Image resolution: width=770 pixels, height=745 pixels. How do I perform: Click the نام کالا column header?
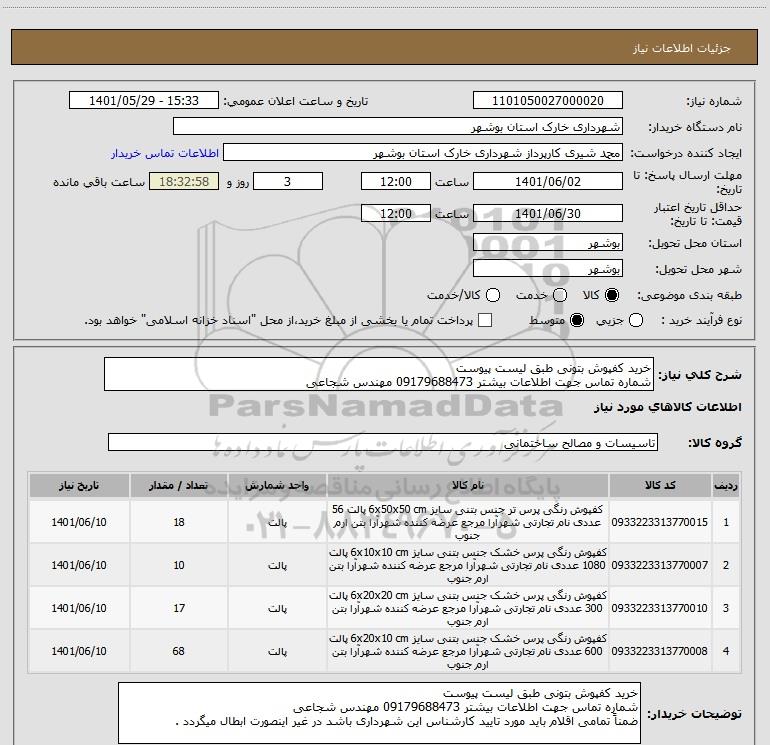click(x=468, y=486)
